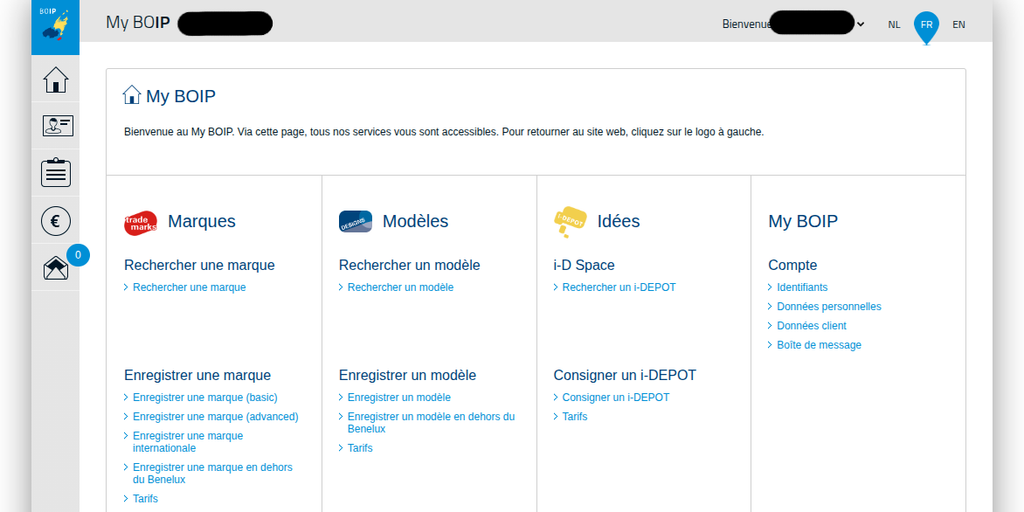Open the ID card icon in sidebar
This screenshot has width=1024, height=512.
click(x=57, y=125)
